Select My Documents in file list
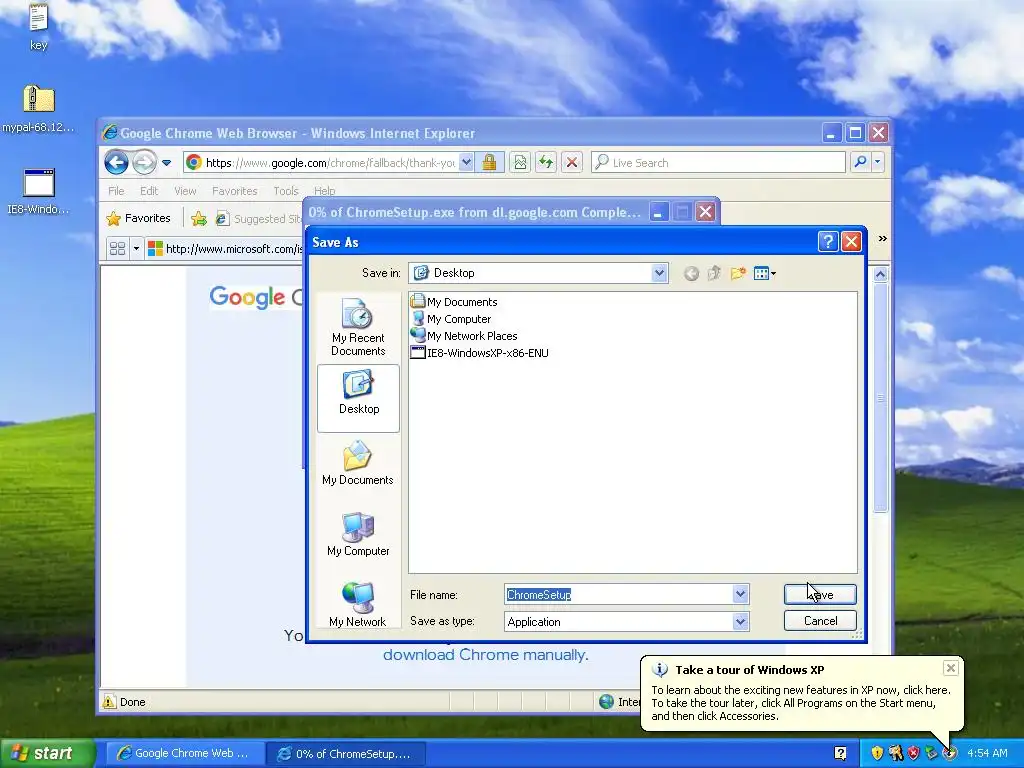This screenshot has width=1024, height=768. coord(454,302)
